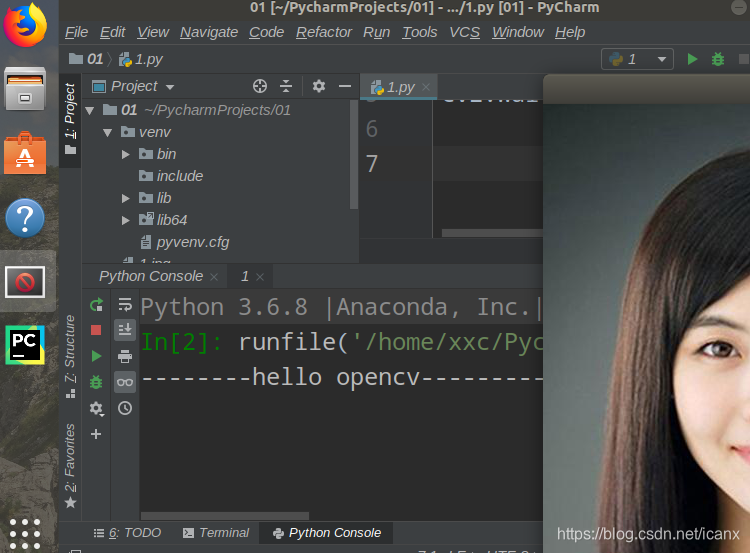Open the TODO tool window

click(128, 533)
